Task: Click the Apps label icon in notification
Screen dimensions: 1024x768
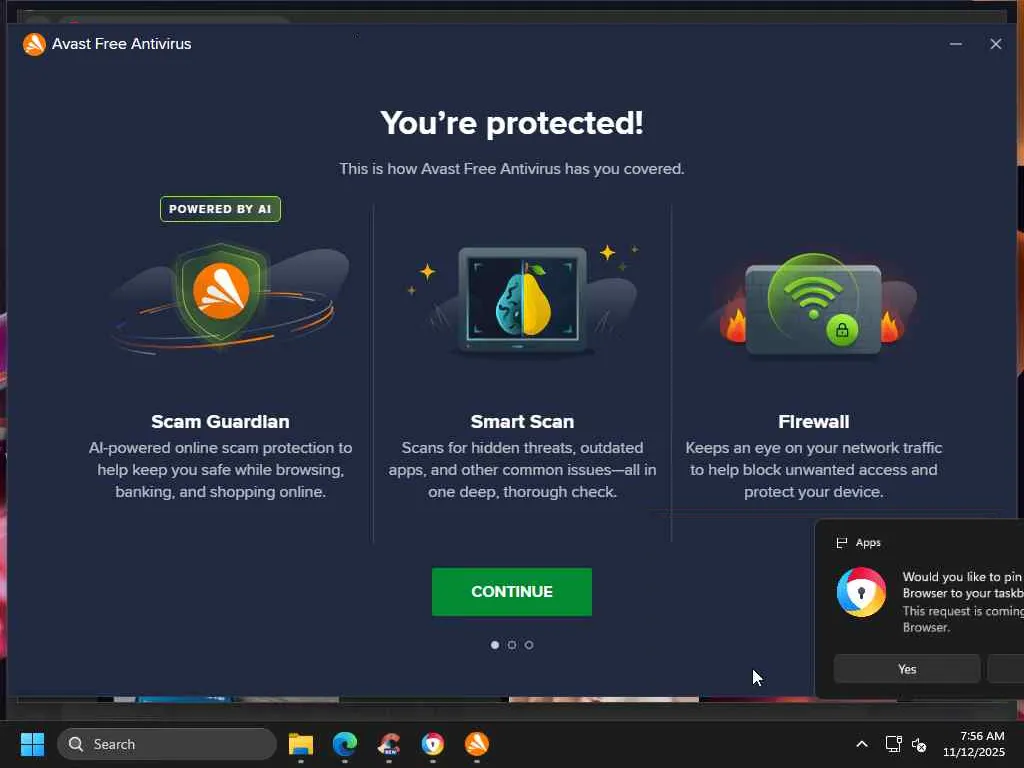Action: [x=842, y=543]
